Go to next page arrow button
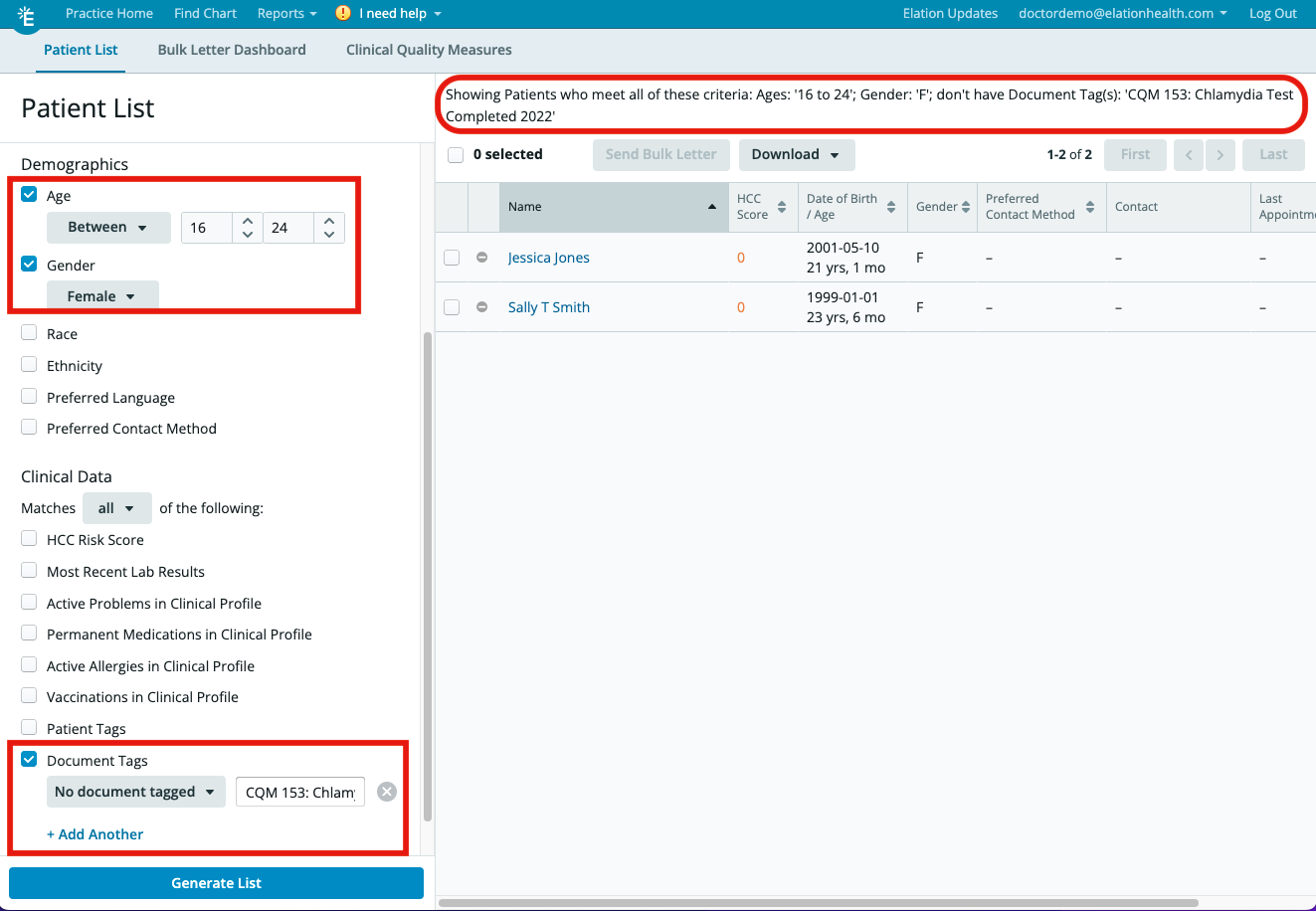 [x=1221, y=154]
